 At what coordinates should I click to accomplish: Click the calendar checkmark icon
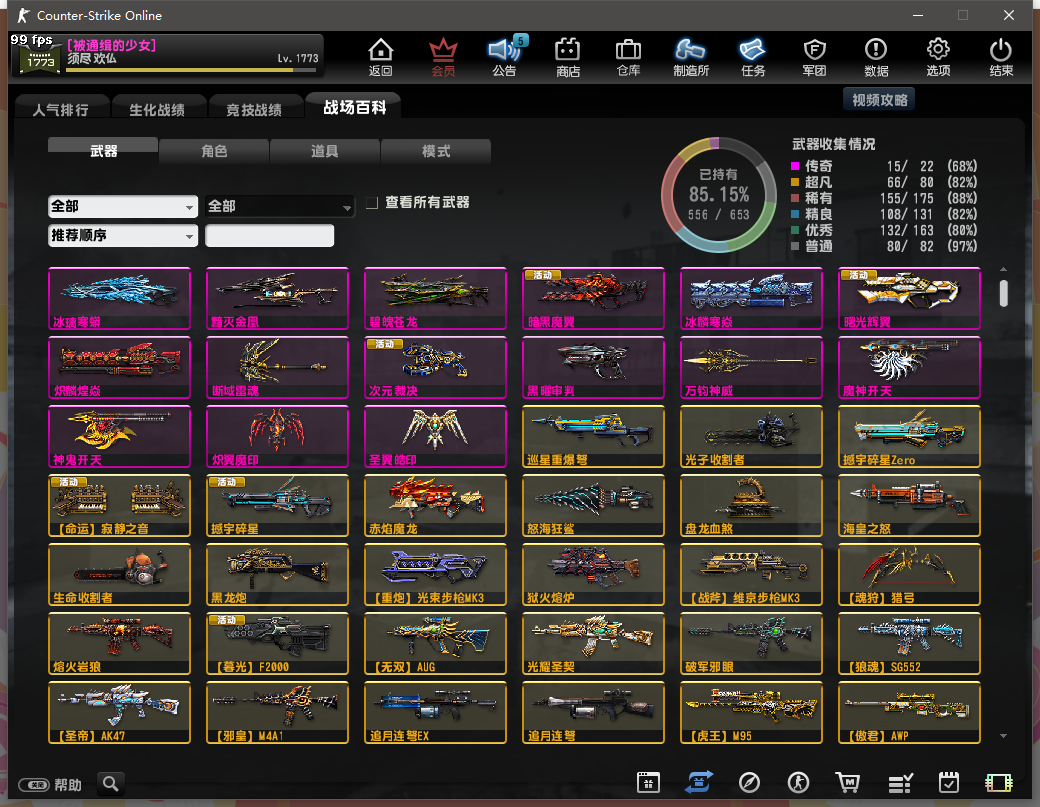949,782
